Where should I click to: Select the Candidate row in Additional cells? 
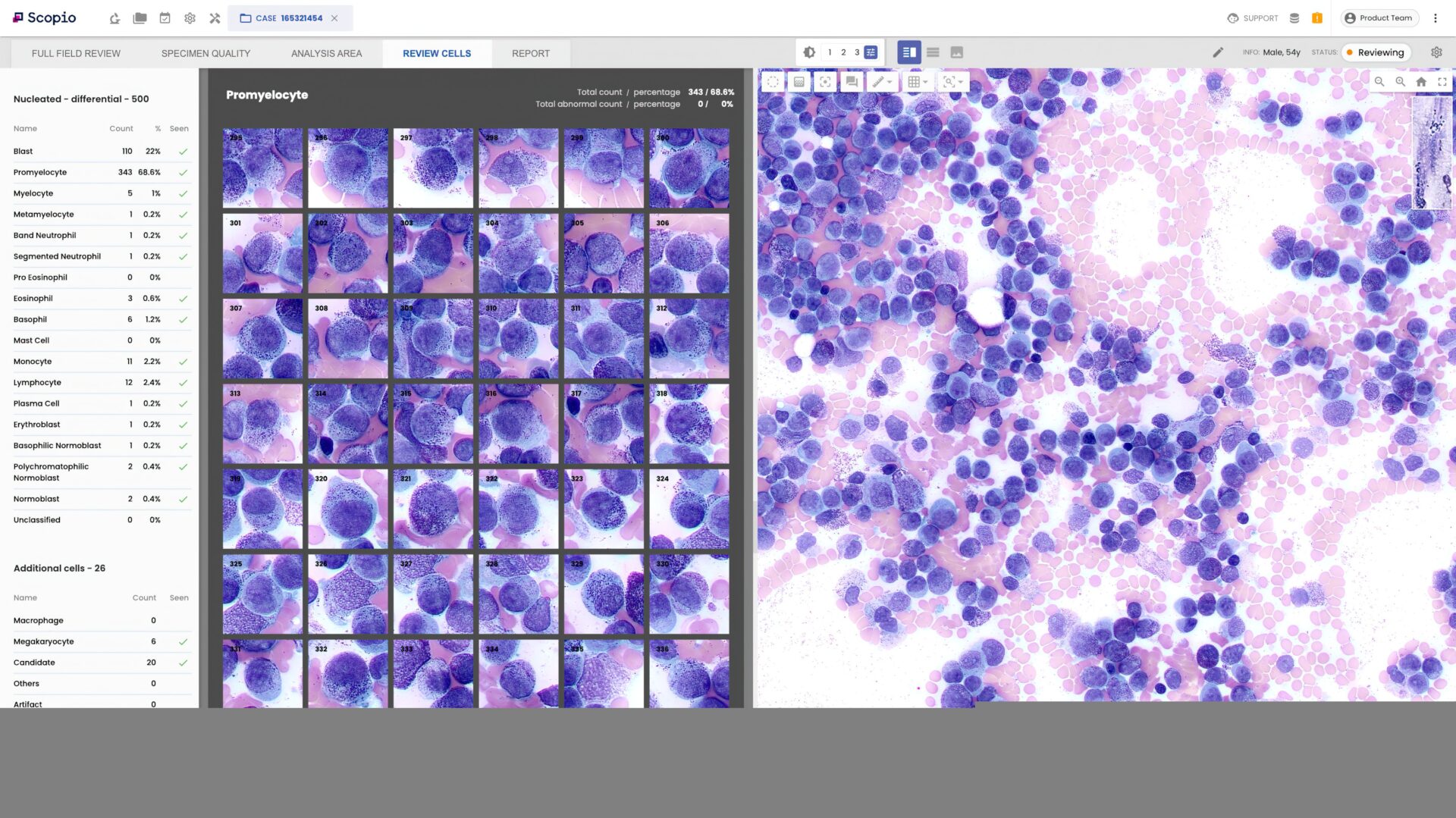point(101,663)
